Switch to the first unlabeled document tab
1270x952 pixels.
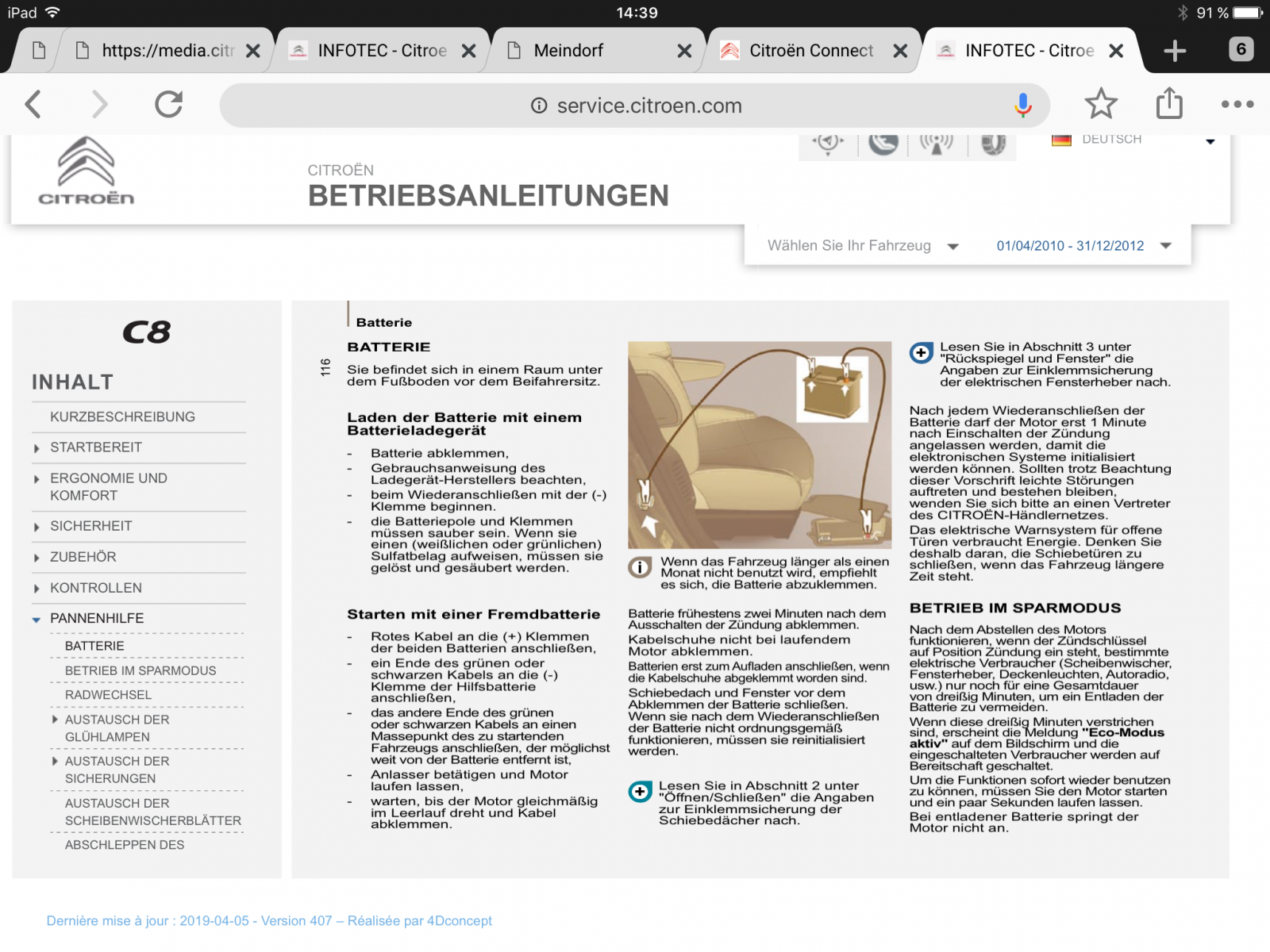[39, 51]
